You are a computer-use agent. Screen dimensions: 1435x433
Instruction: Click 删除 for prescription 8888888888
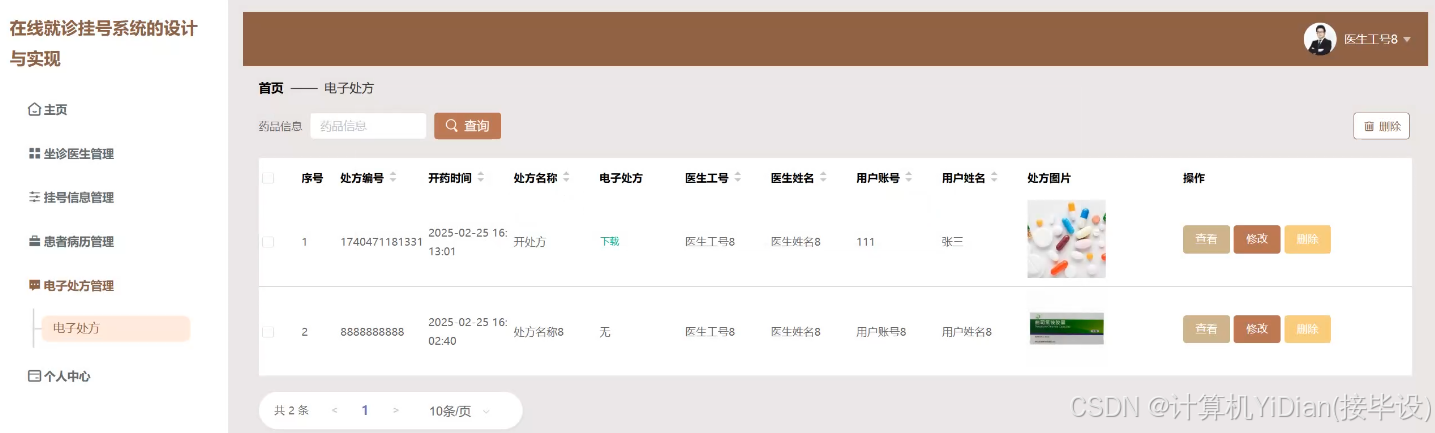(1307, 329)
